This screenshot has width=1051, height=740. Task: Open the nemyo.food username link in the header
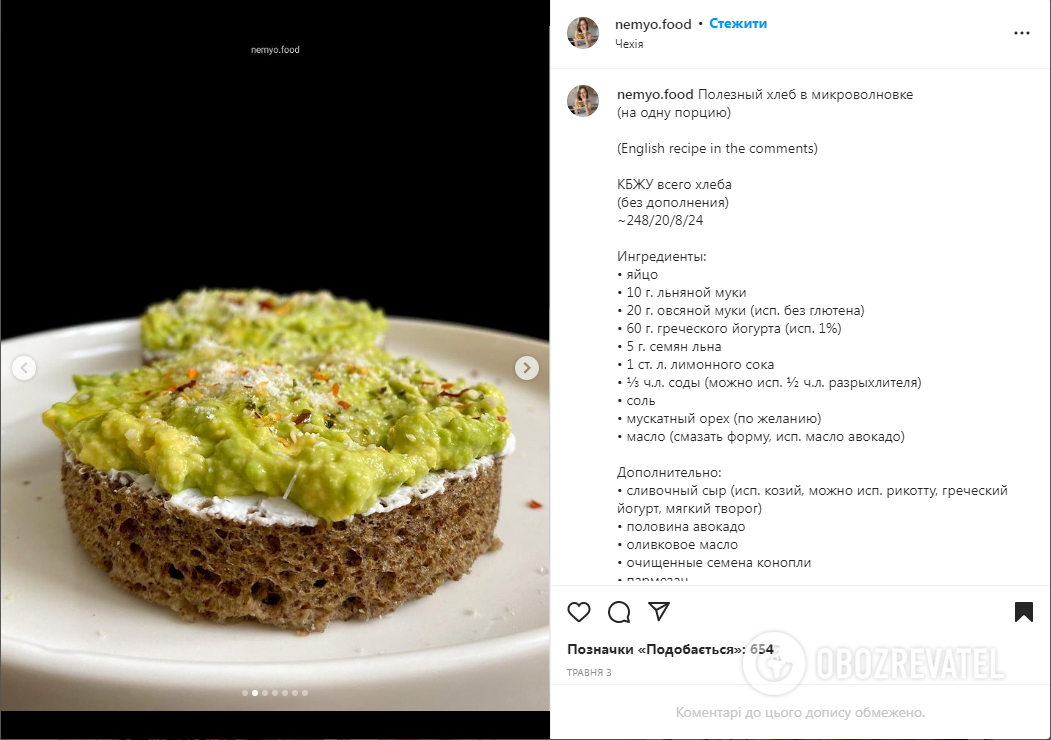(653, 24)
